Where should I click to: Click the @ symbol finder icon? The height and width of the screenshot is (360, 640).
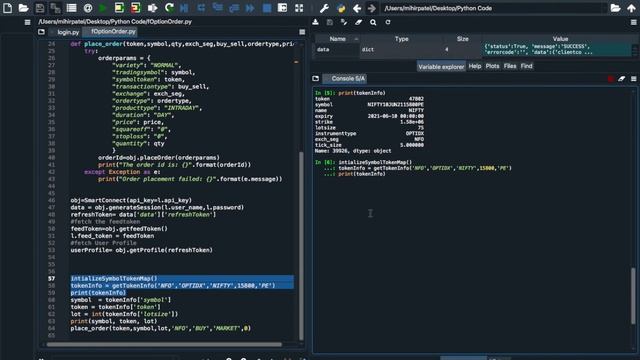(x=87, y=8)
